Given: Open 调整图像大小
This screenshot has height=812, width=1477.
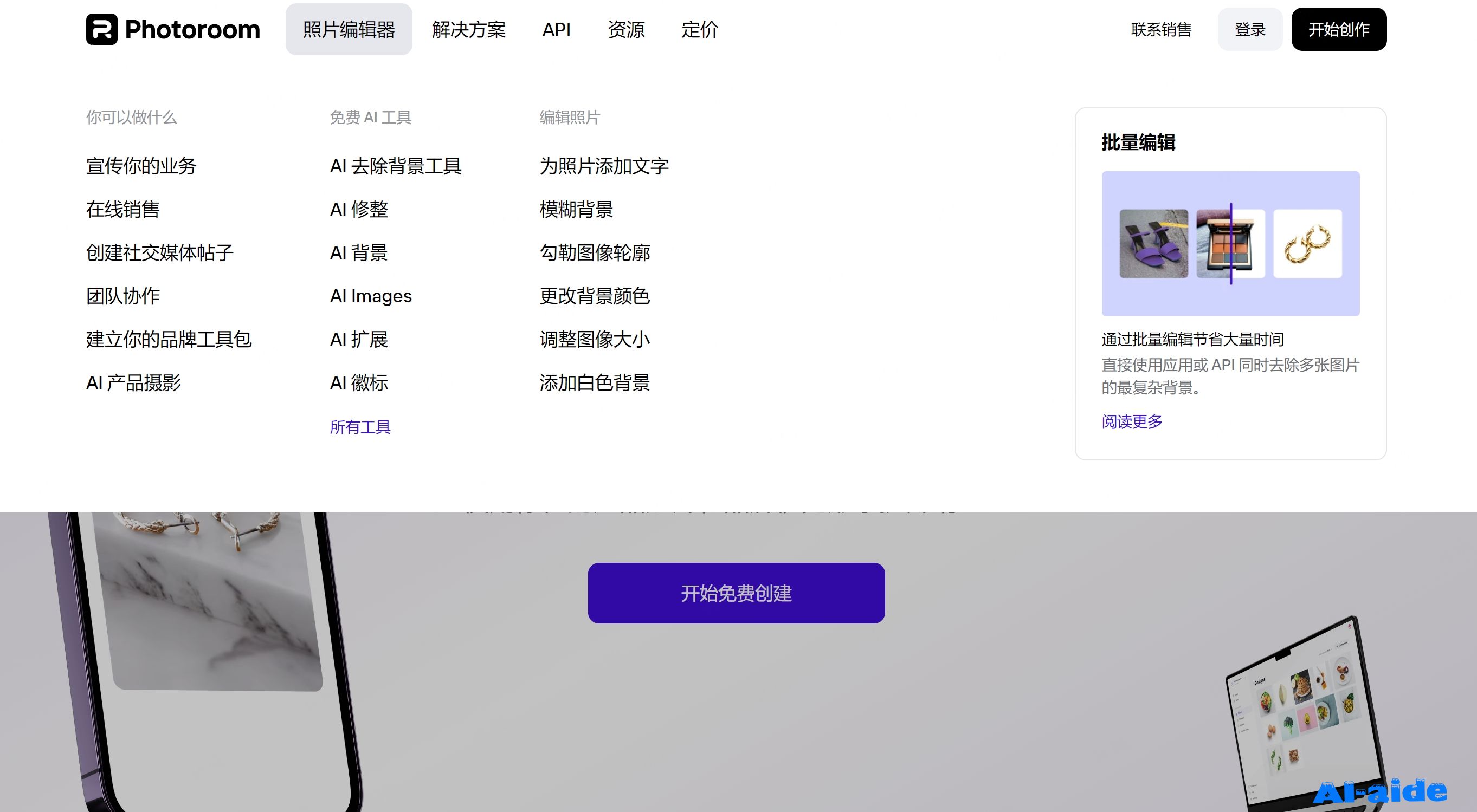Looking at the screenshot, I should point(595,339).
